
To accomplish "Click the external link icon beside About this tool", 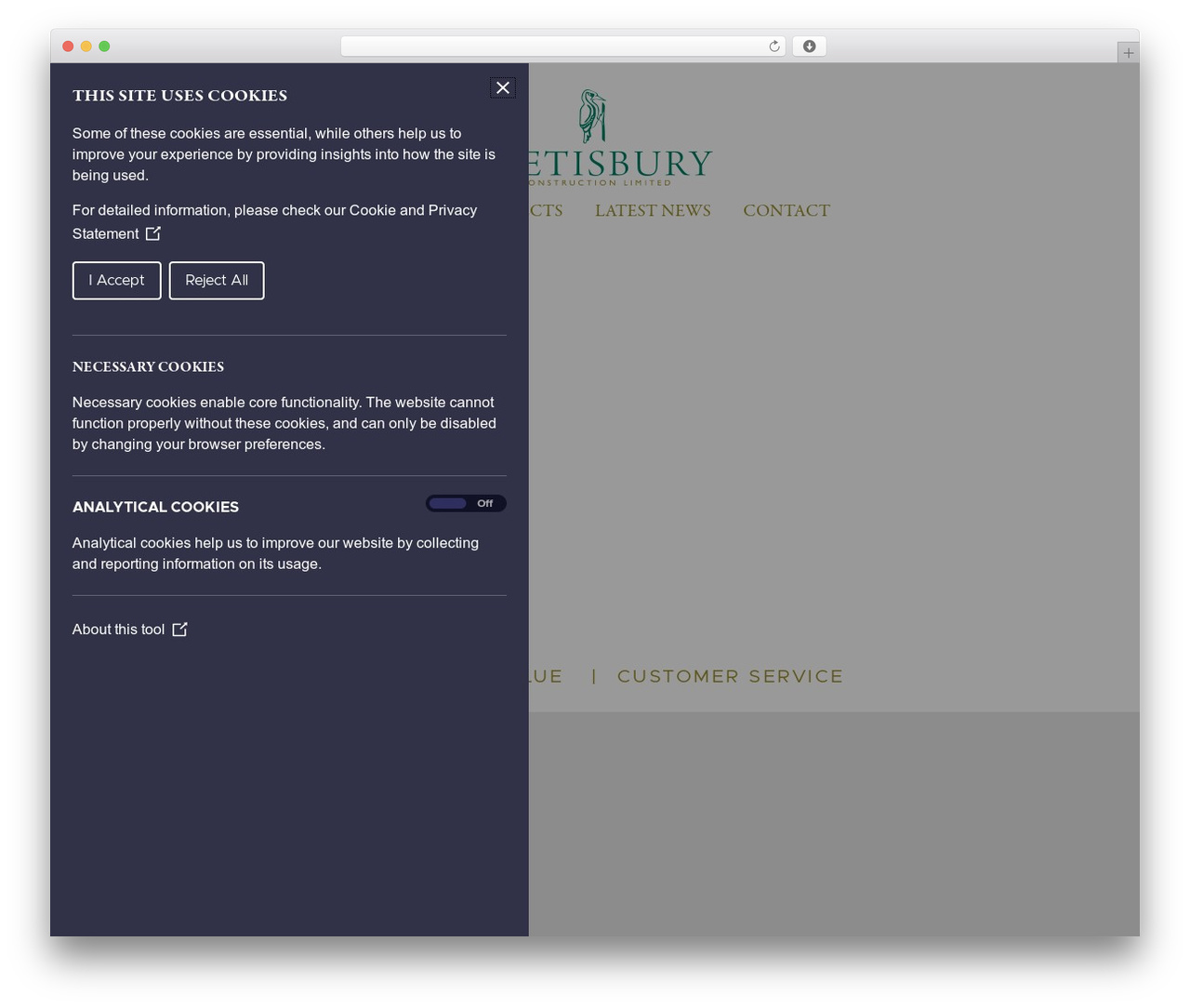I will click(x=179, y=630).
